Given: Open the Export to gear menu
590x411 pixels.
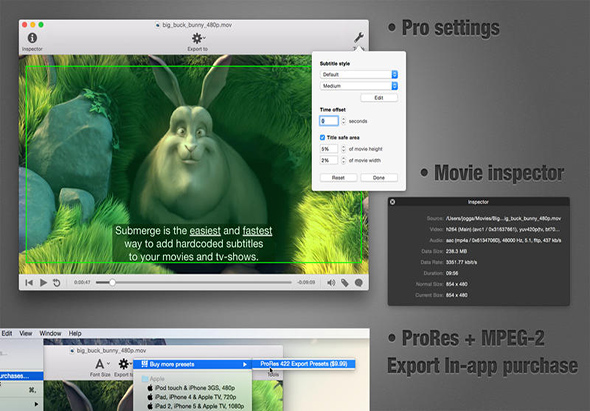Looking at the screenshot, I should click(197, 38).
